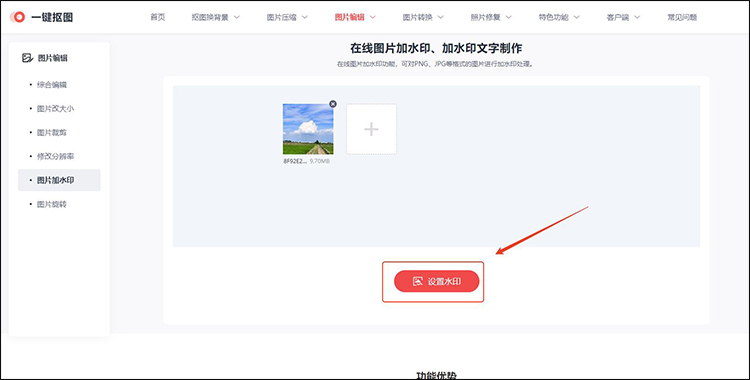The image size is (750, 380).
Task: Click the 一键抠图 logo icon
Action: click(x=18, y=17)
